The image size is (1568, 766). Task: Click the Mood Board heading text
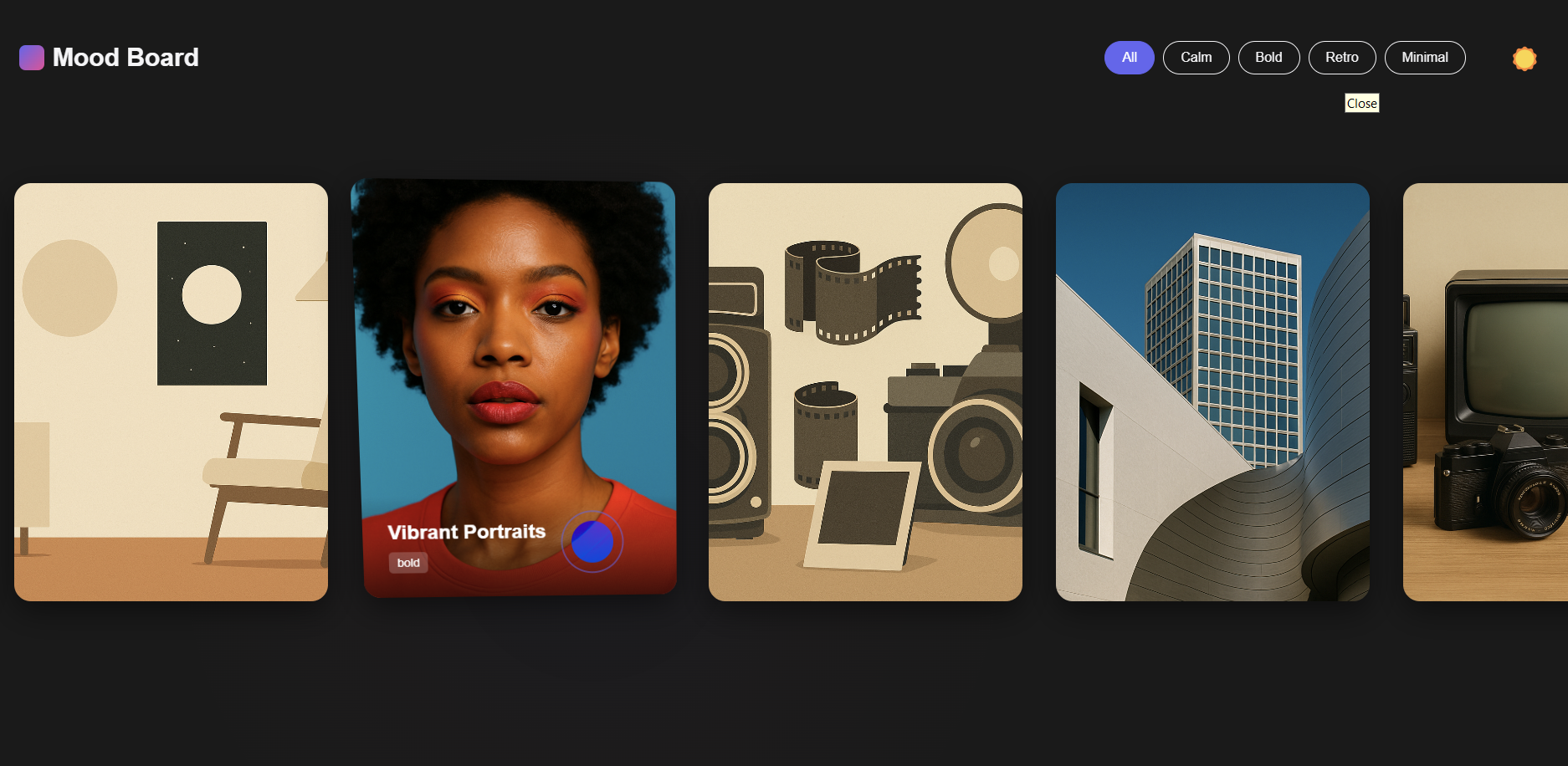[x=126, y=58]
